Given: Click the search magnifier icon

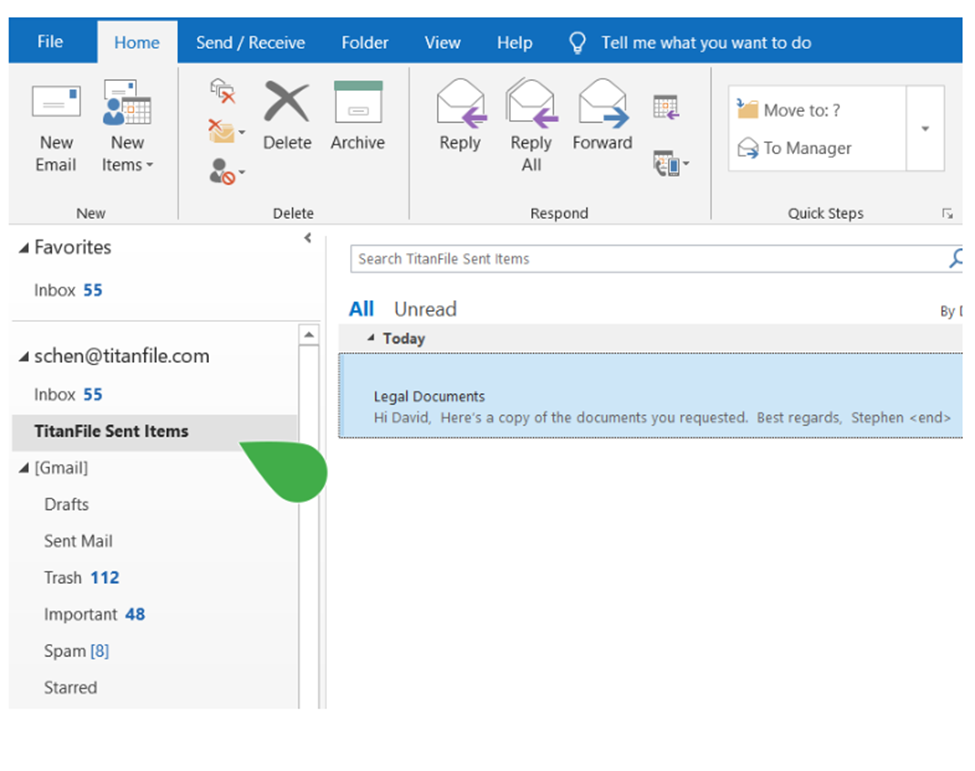Looking at the screenshot, I should pyautogui.click(x=956, y=258).
